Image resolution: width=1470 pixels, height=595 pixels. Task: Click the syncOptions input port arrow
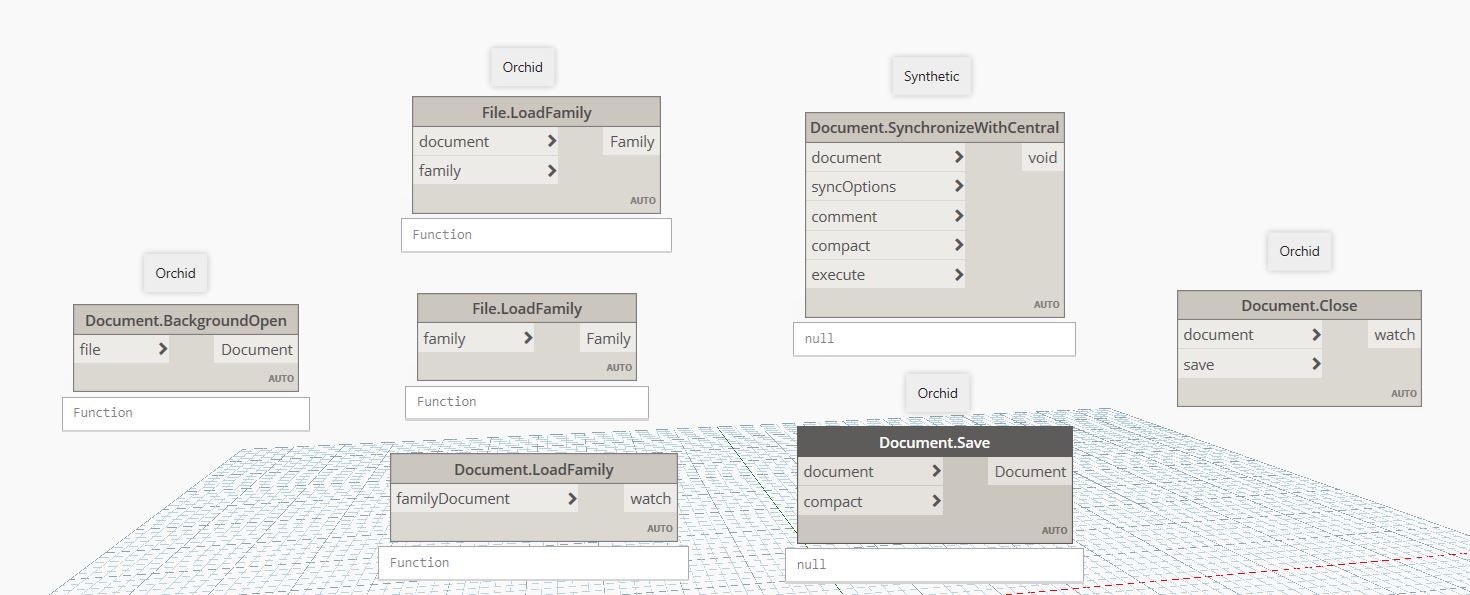click(957, 186)
